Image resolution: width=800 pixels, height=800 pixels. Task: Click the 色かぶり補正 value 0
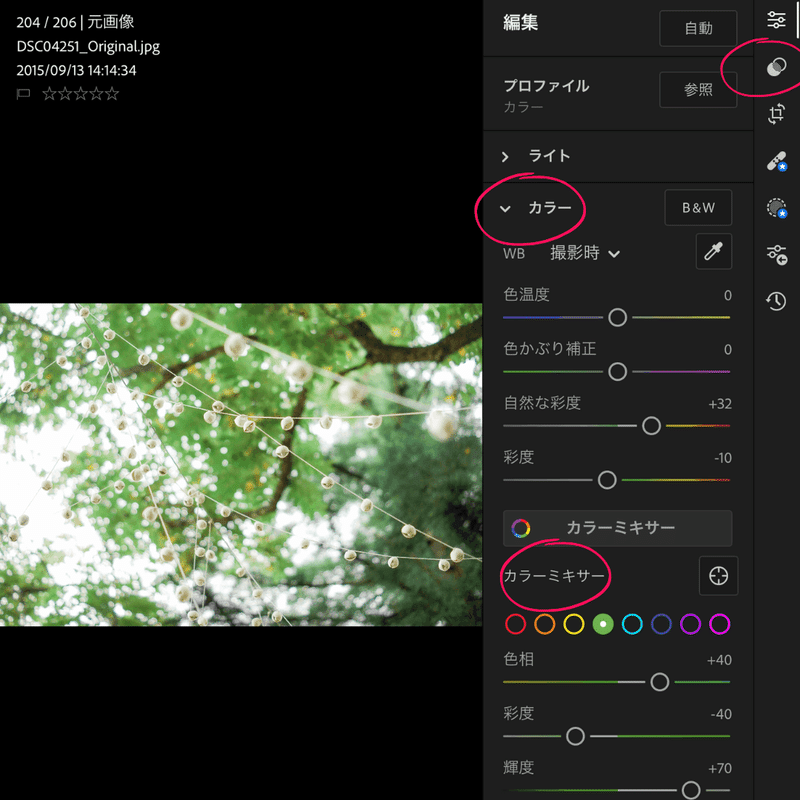coord(728,349)
